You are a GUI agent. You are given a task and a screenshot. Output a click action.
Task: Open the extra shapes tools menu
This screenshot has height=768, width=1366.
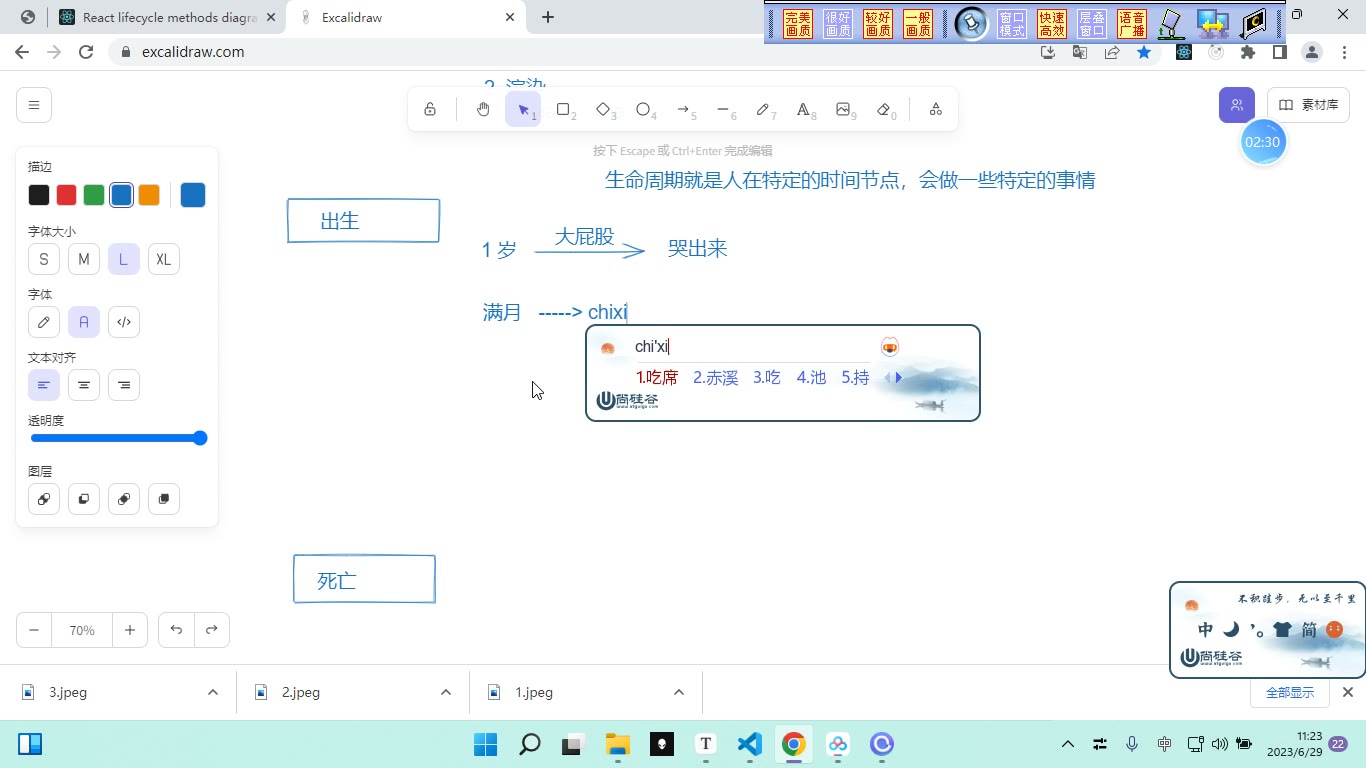pos(935,109)
